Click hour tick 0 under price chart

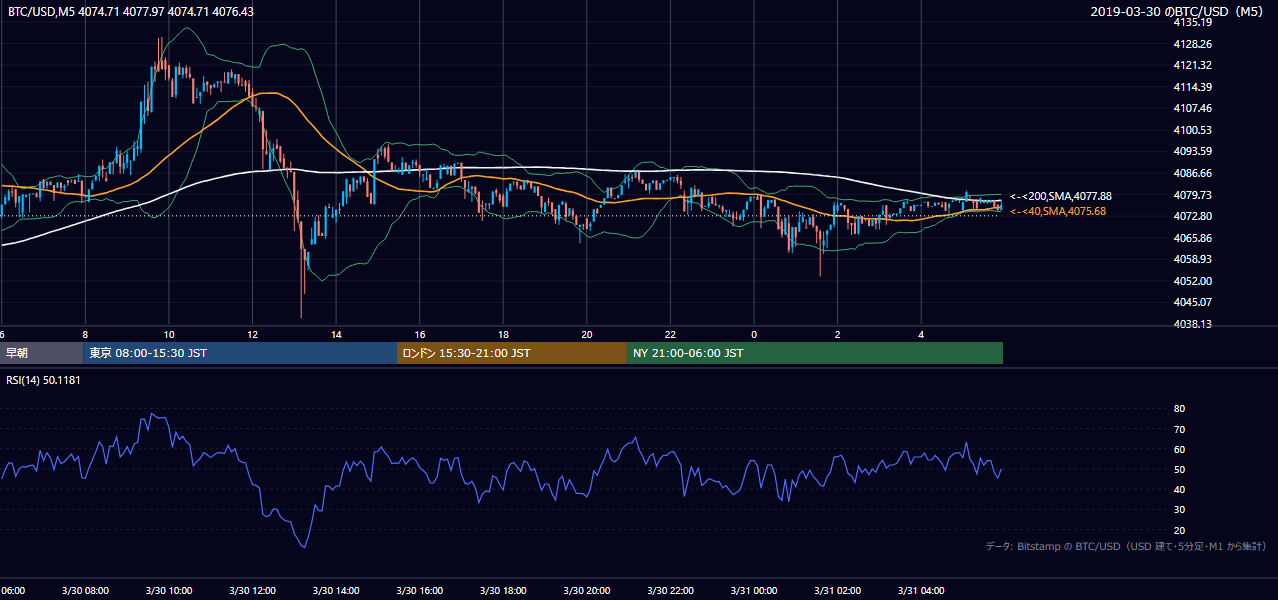tap(755, 335)
